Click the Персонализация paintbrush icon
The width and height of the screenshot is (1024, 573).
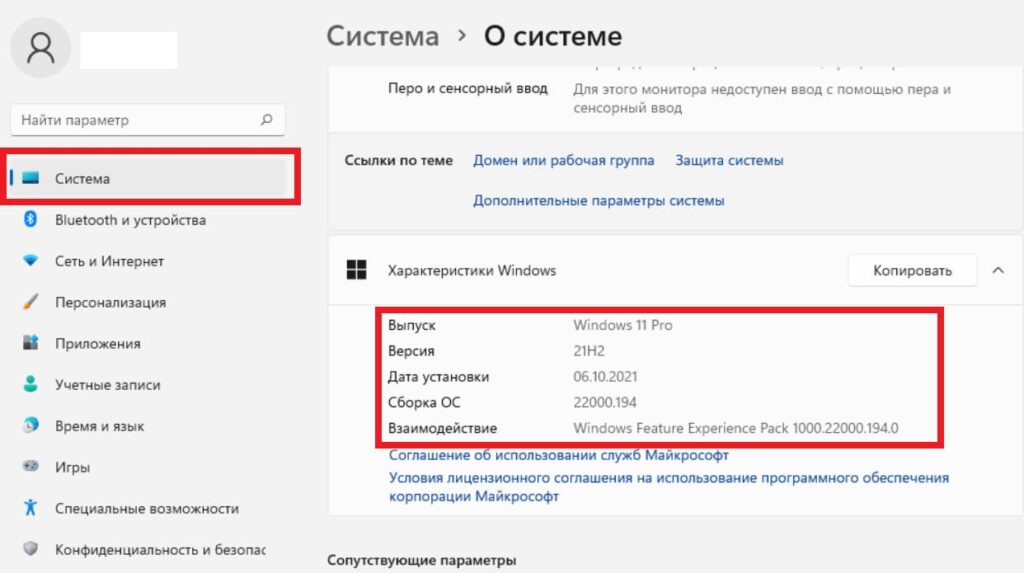(x=31, y=302)
